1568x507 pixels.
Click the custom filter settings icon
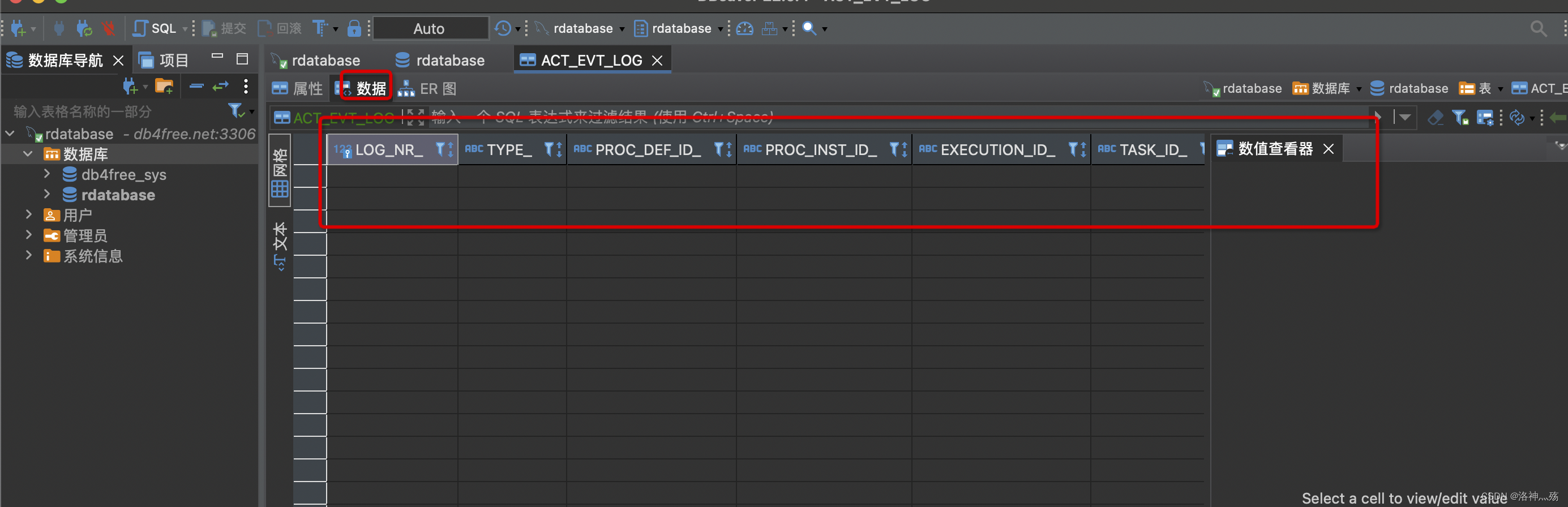pyautogui.click(x=1485, y=117)
